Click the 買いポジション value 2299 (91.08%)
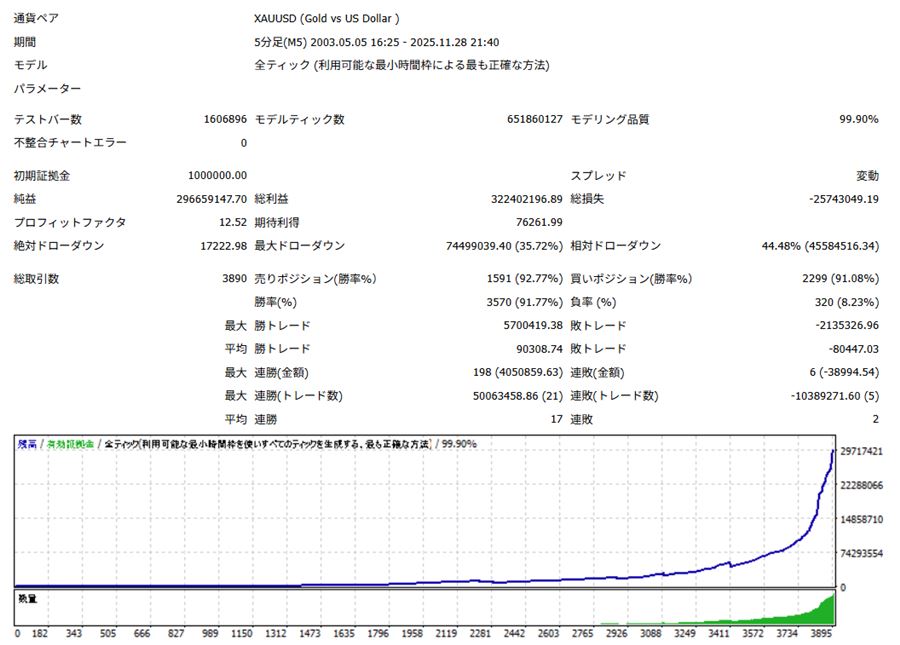This screenshot has height=645, width=900. coord(840,279)
